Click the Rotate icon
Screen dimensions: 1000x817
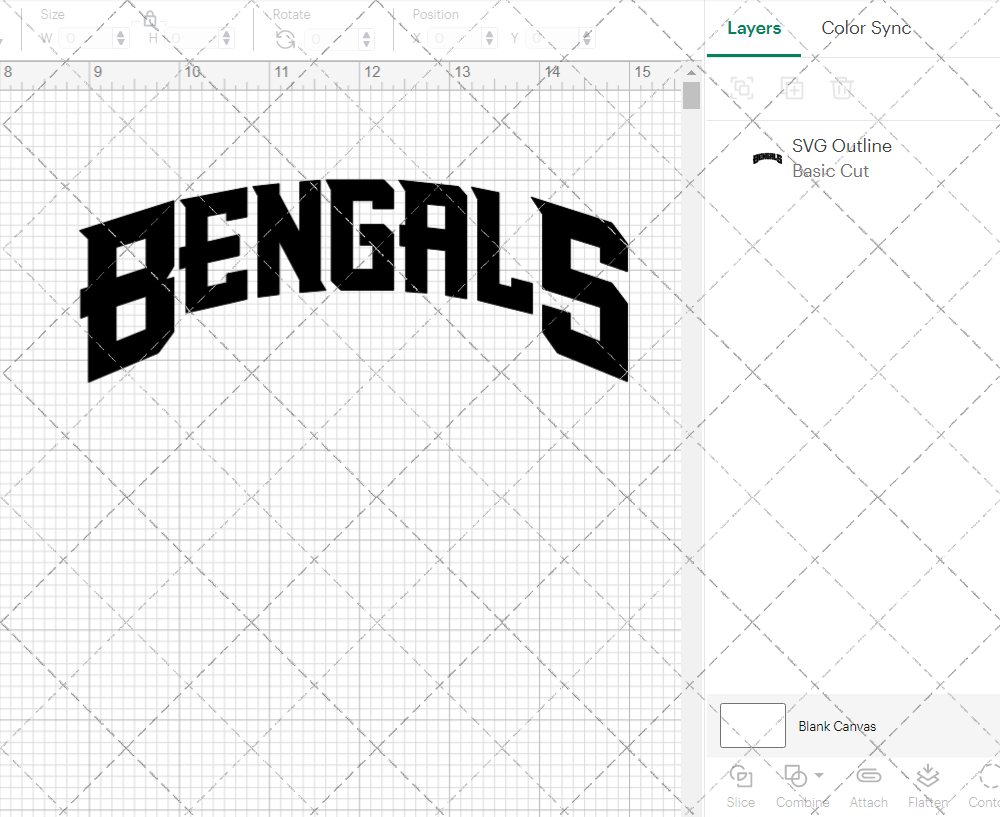tap(285, 40)
